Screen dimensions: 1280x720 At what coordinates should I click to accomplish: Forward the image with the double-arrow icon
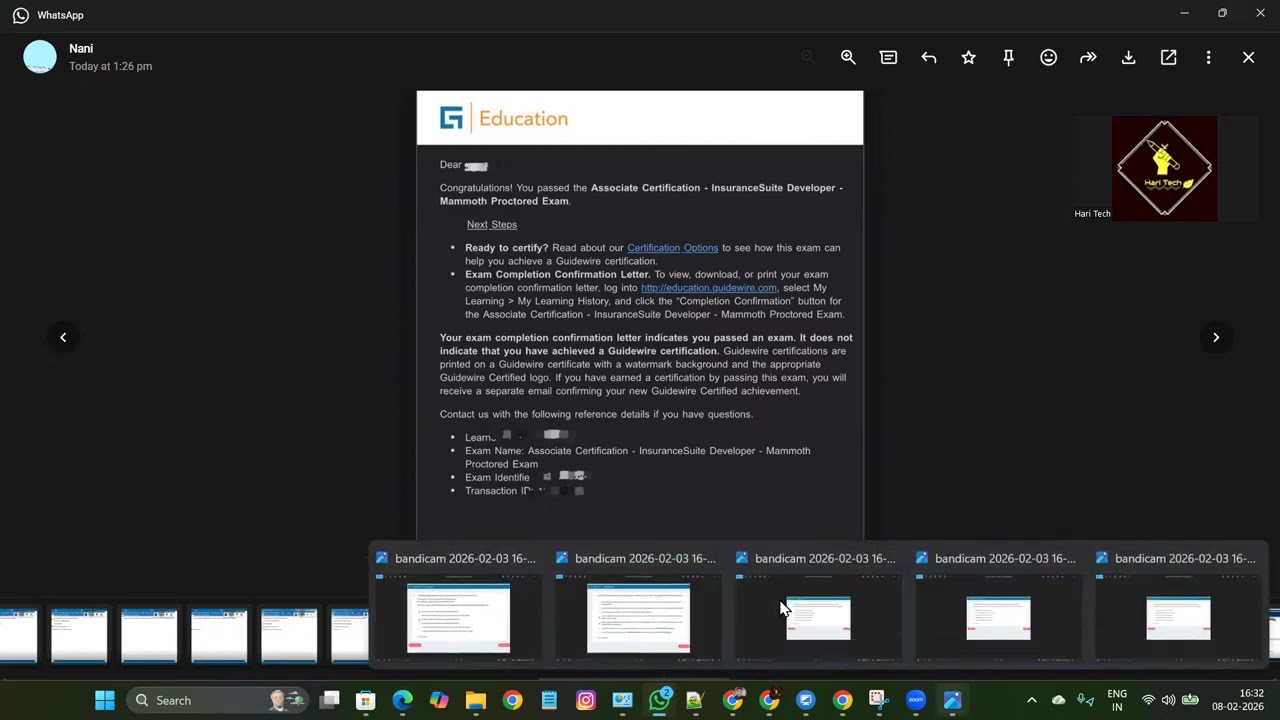click(1088, 58)
